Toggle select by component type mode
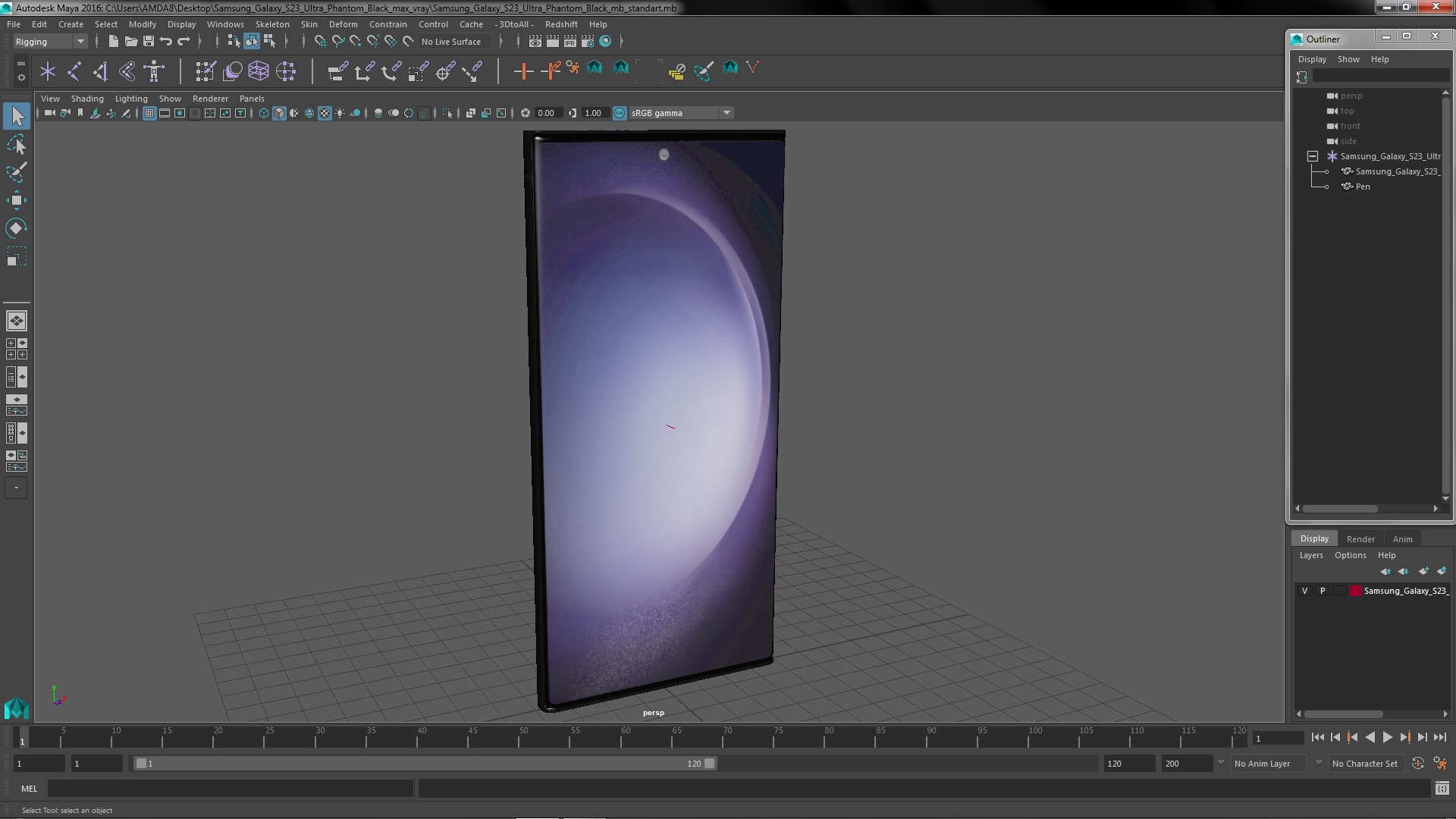This screenshot has width=1456, height=819. [x=269, y=41]
